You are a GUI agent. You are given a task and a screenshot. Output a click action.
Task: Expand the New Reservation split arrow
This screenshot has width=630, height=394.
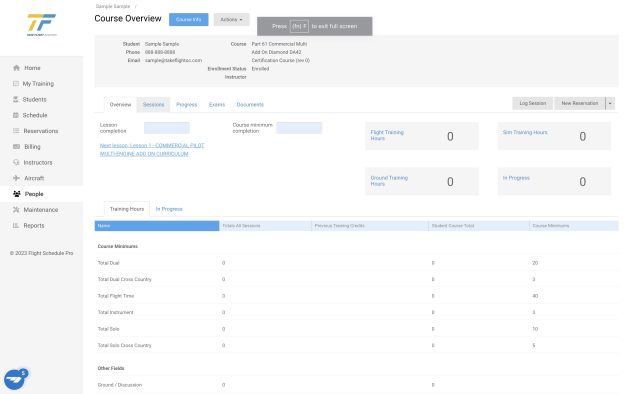tap(610, 103)
